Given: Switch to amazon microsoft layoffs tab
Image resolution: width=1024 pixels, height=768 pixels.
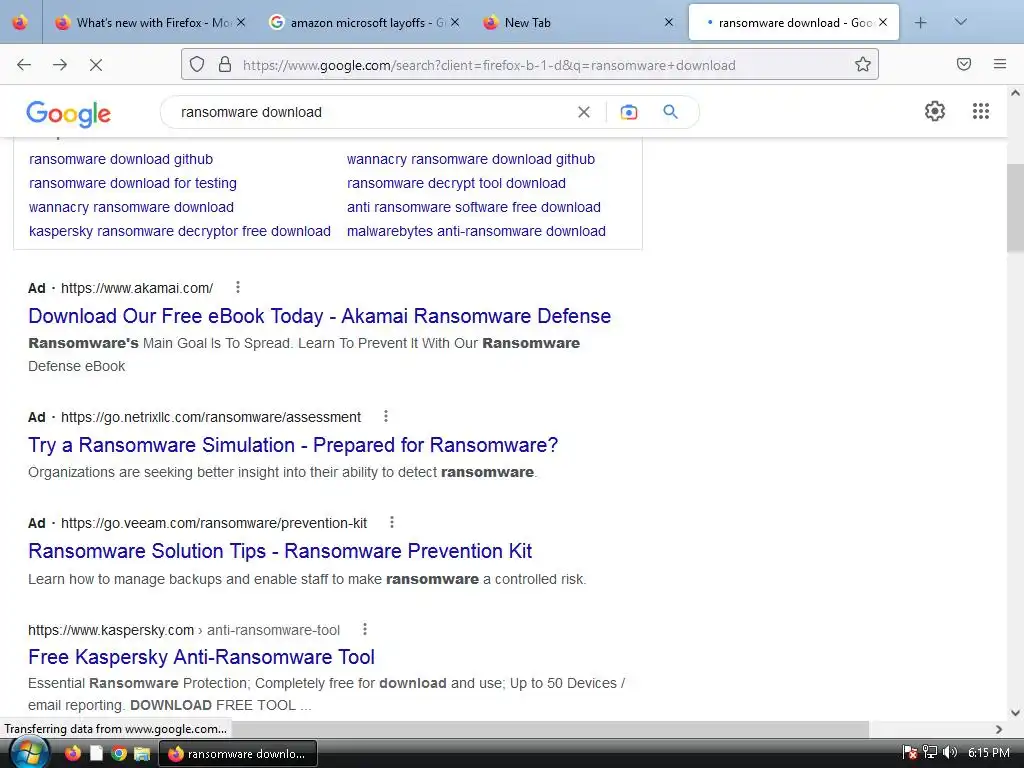Looking at the screenshot, I should click(x=364, y=23).
